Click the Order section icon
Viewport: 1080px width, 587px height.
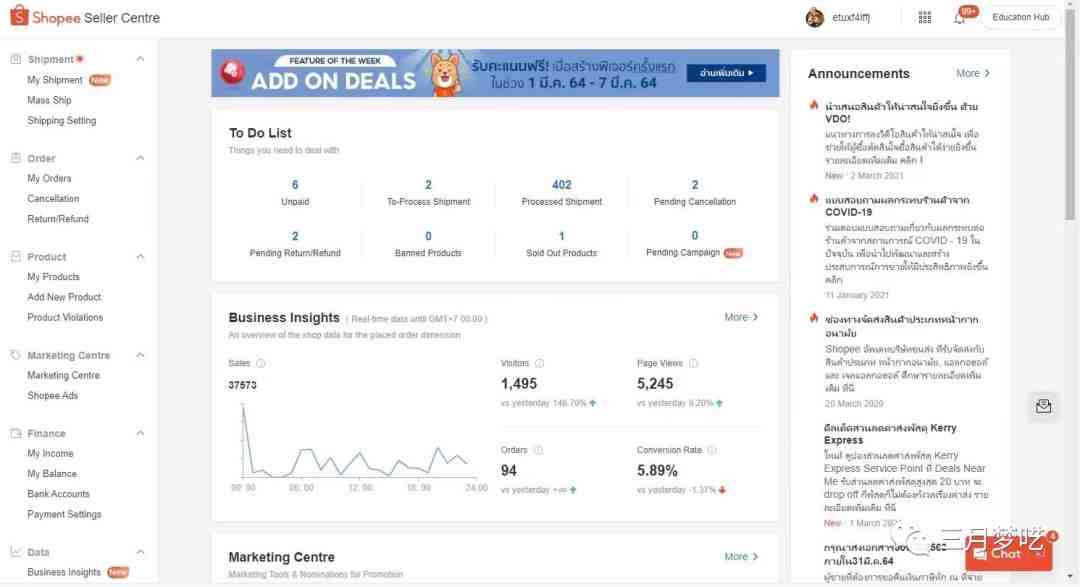[x=16, y=158]
